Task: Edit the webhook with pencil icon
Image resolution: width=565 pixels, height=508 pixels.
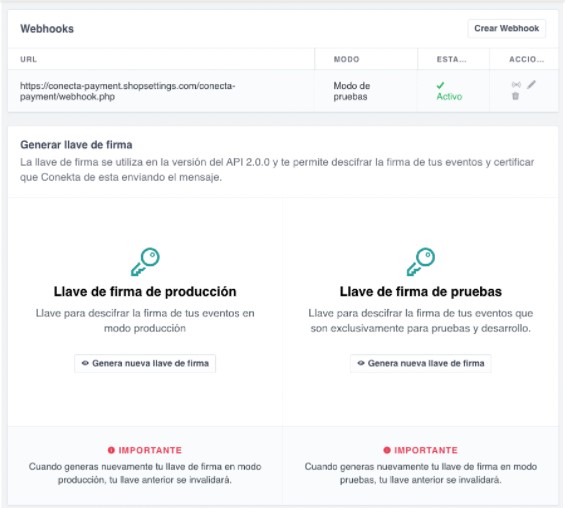Action: pos(531,85)
